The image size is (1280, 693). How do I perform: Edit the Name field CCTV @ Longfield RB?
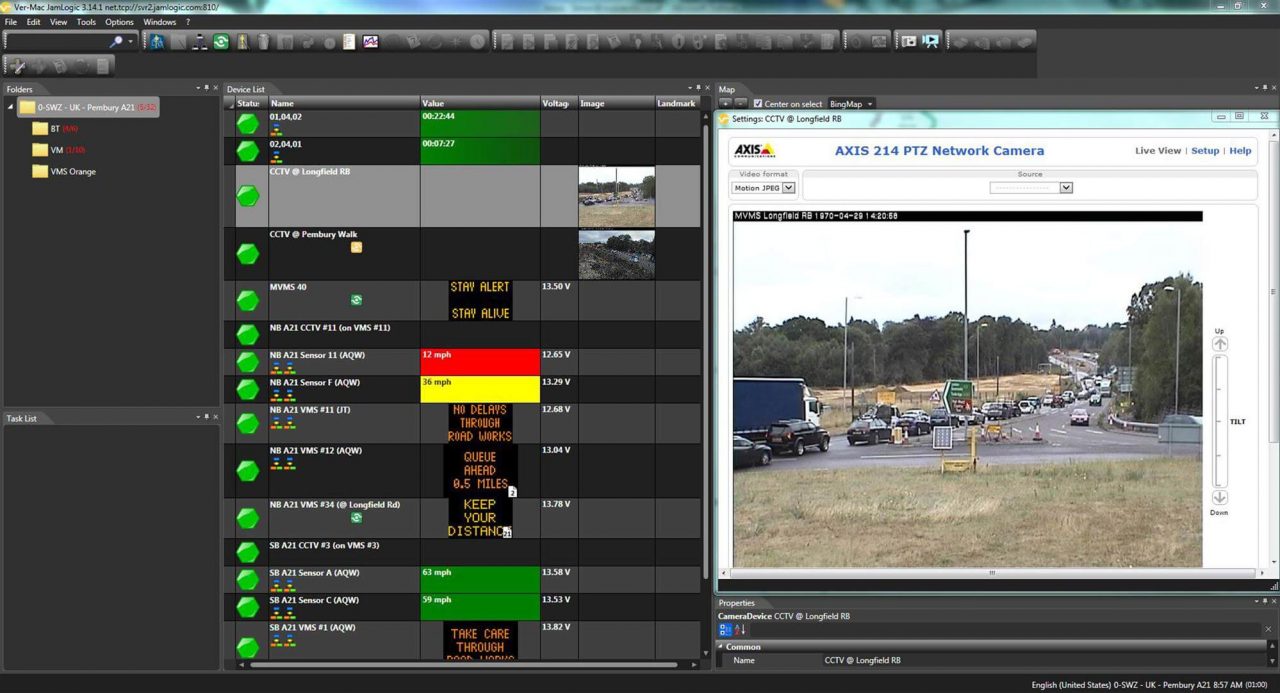point(1046,660)
